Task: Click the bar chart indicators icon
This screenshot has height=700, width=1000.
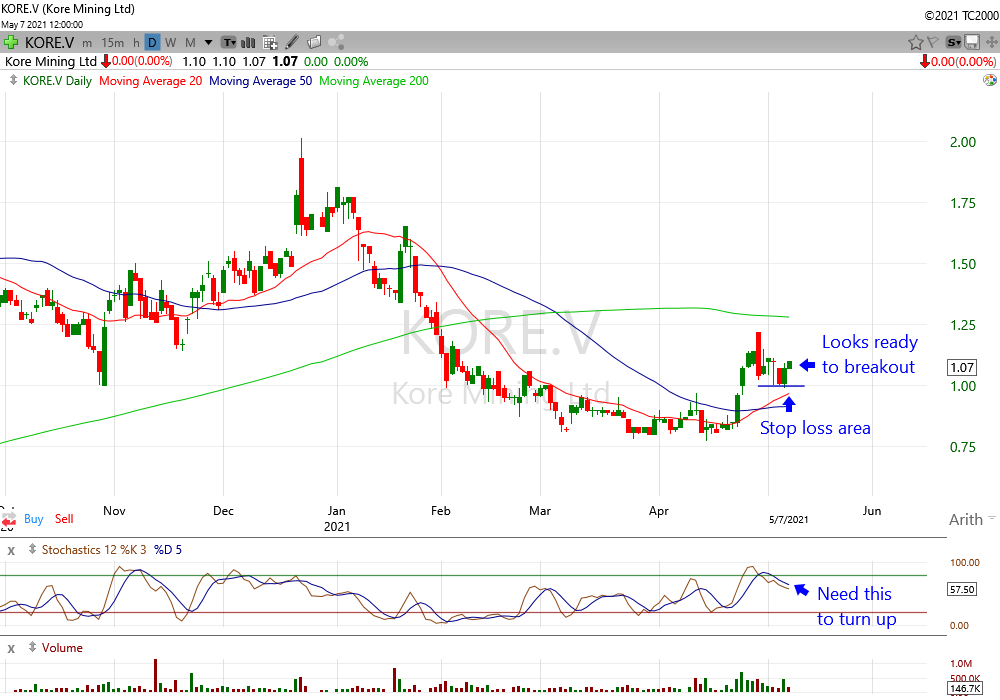Action: [248, 43]
